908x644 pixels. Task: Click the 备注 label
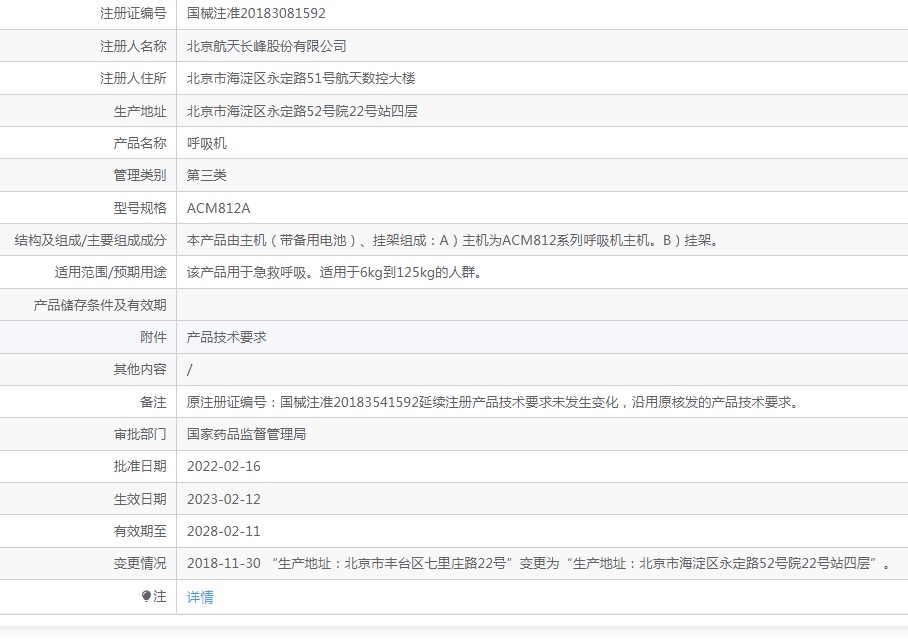(153, 402)
